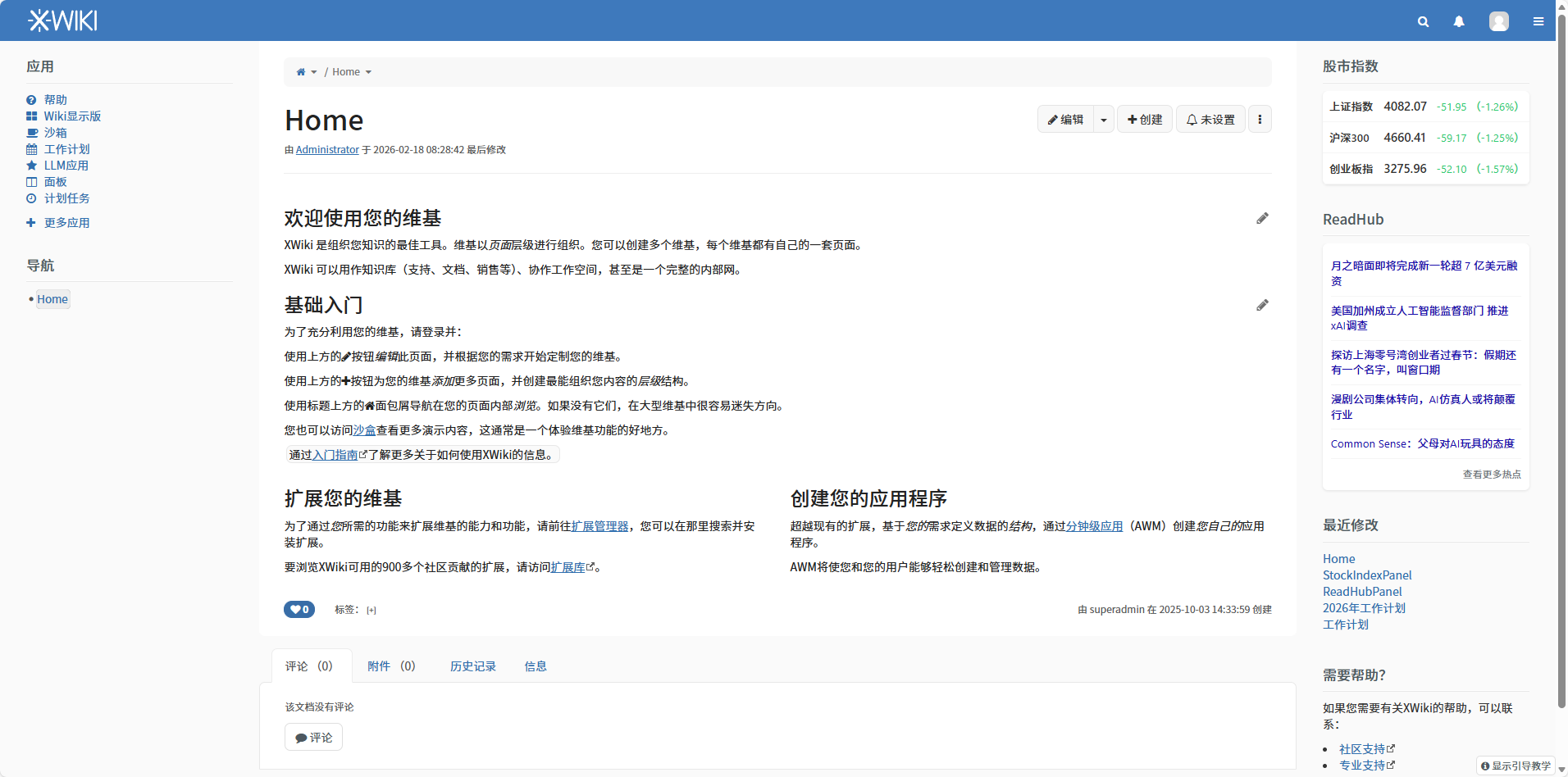This screenshot has width=1568, height=777.
Task: Click 显示引导教学 tour toggle button
Action: pyautogui.click(x=1516, y=766)
